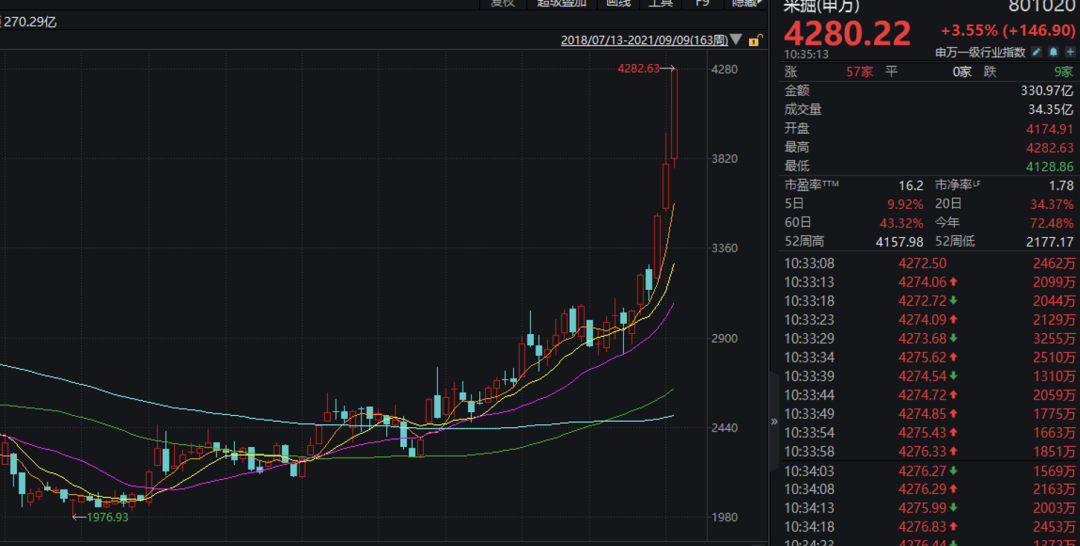Open the 超级叠加 toolbar menu
The width and height of the screenshot is (1080, 546).
click(x=564, y=4)
